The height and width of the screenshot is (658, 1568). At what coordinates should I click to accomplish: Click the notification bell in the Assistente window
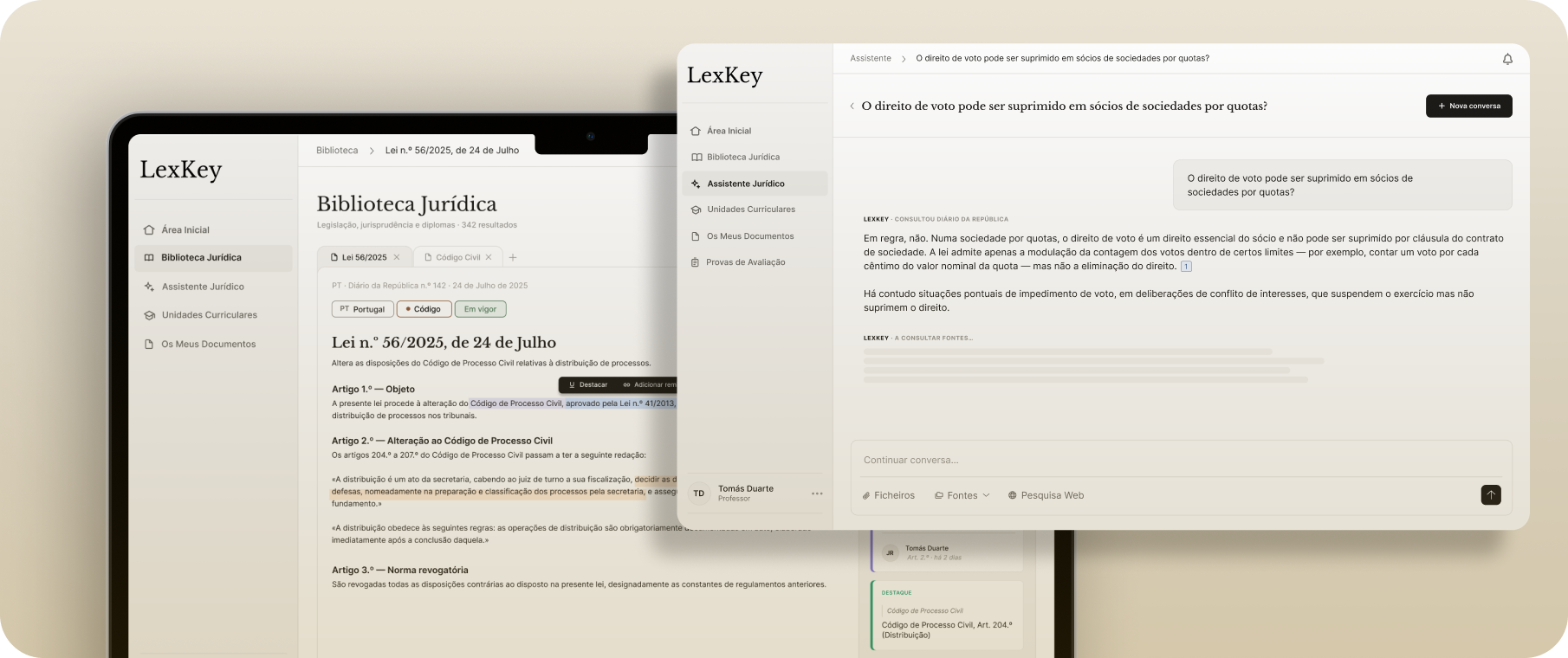1507,59
